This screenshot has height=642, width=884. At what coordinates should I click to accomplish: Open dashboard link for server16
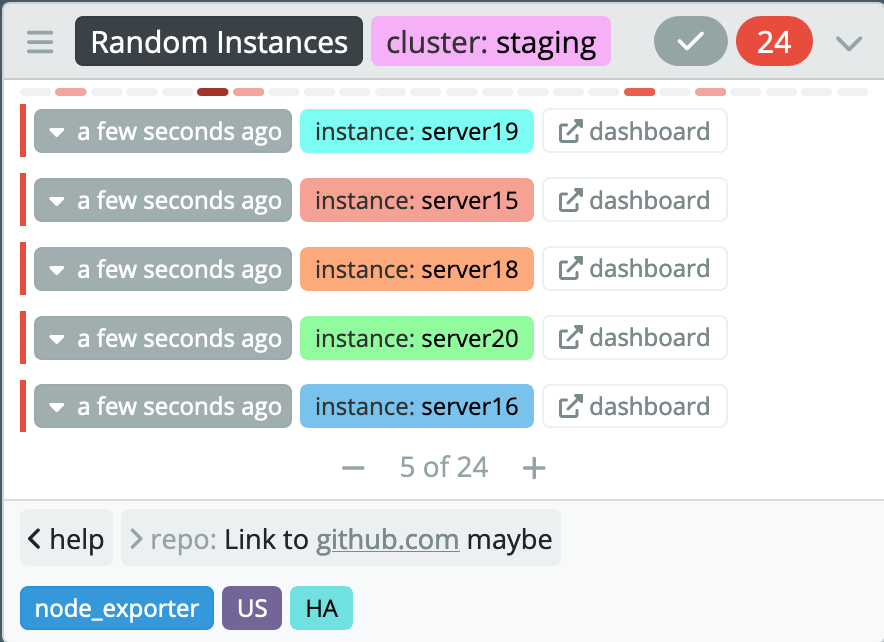click(634, 406)
